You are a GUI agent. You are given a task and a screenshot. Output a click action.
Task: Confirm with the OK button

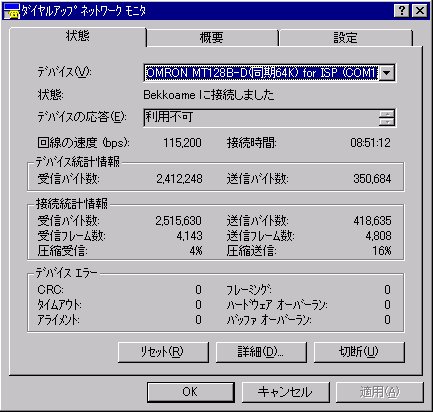(190, 392)
